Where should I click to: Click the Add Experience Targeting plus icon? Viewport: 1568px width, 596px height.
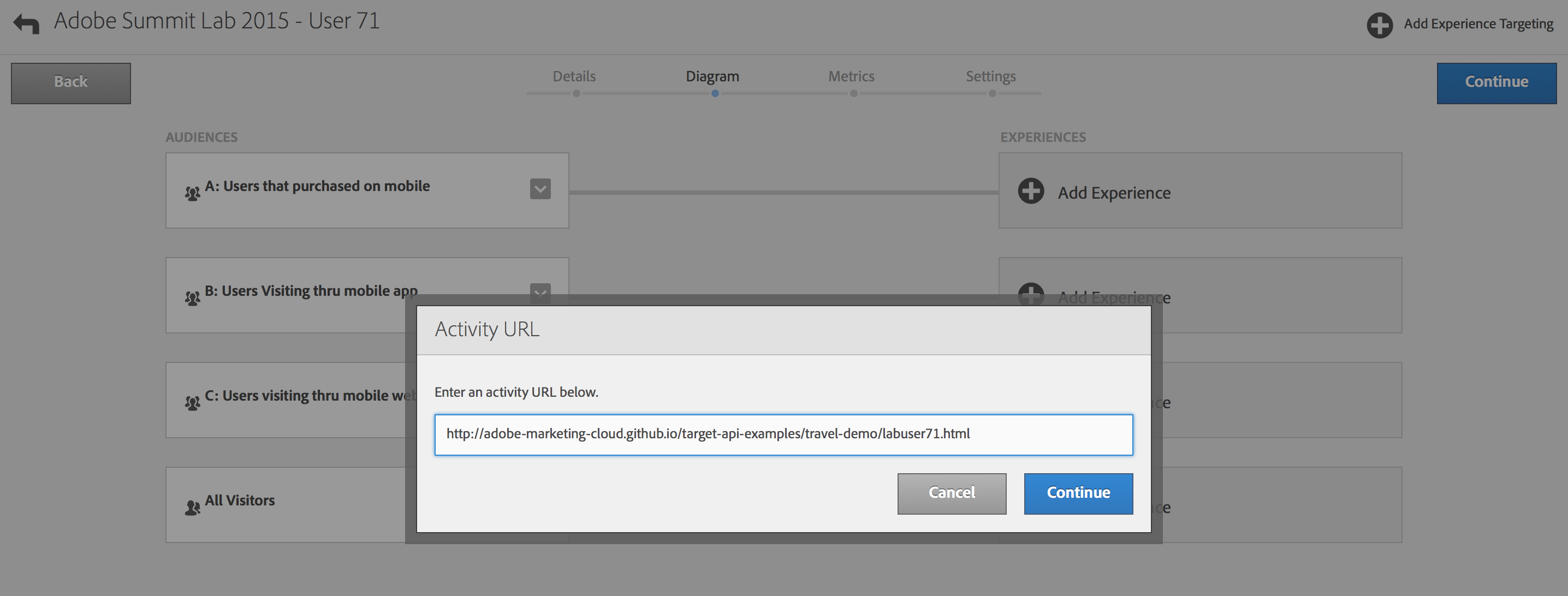coord(1379,25)
